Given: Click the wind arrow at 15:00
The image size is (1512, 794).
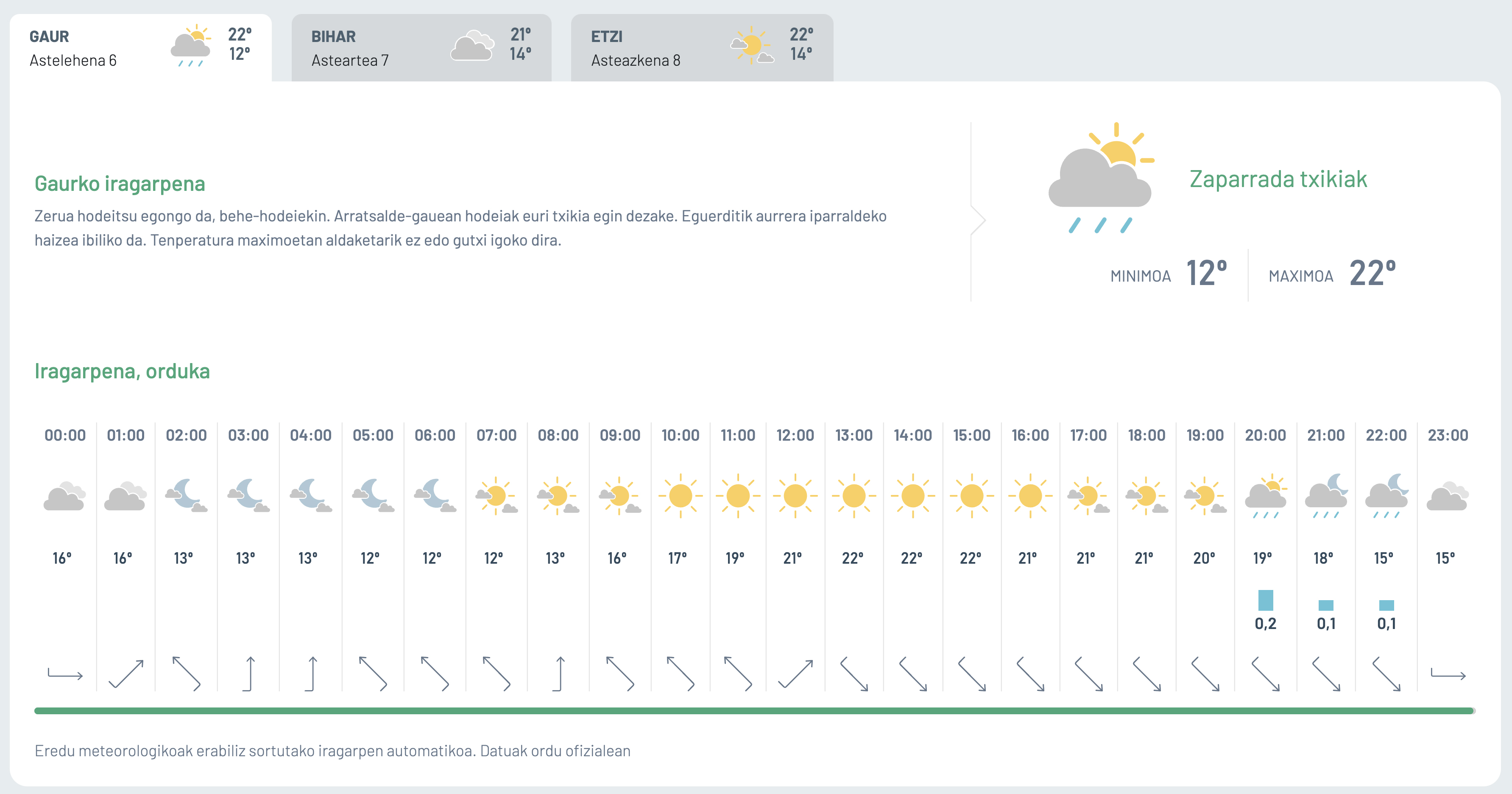Looking at the screenshot, I should [x=972, y=674].
